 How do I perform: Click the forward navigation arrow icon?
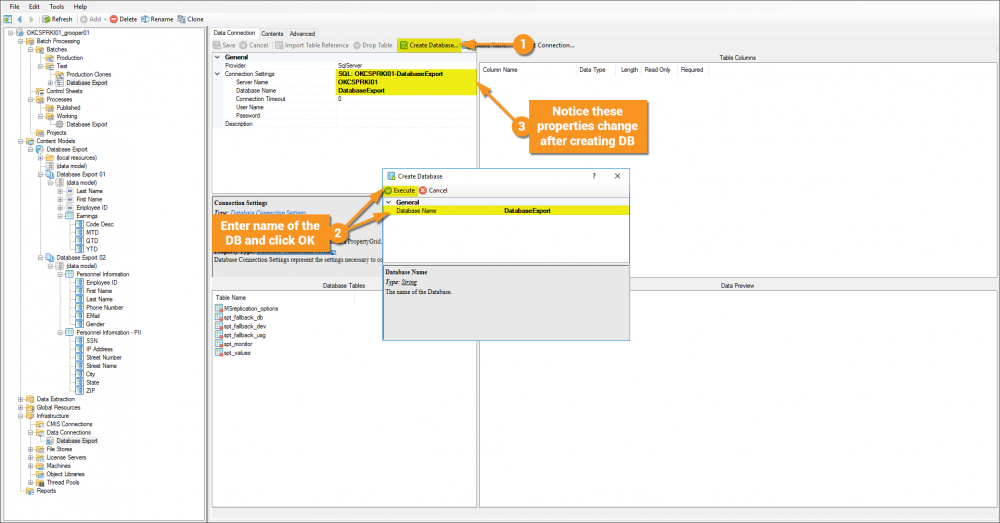[31, 19]
